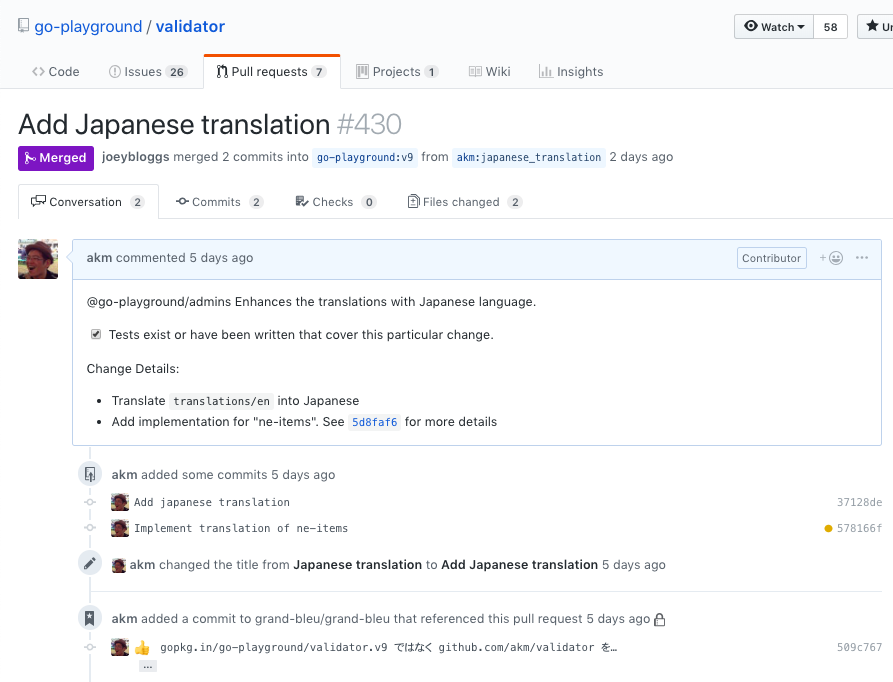Click the eye icon on Watch button
Image resolution: width=893 pixels, height=682 pixels.
click(751, 26)
